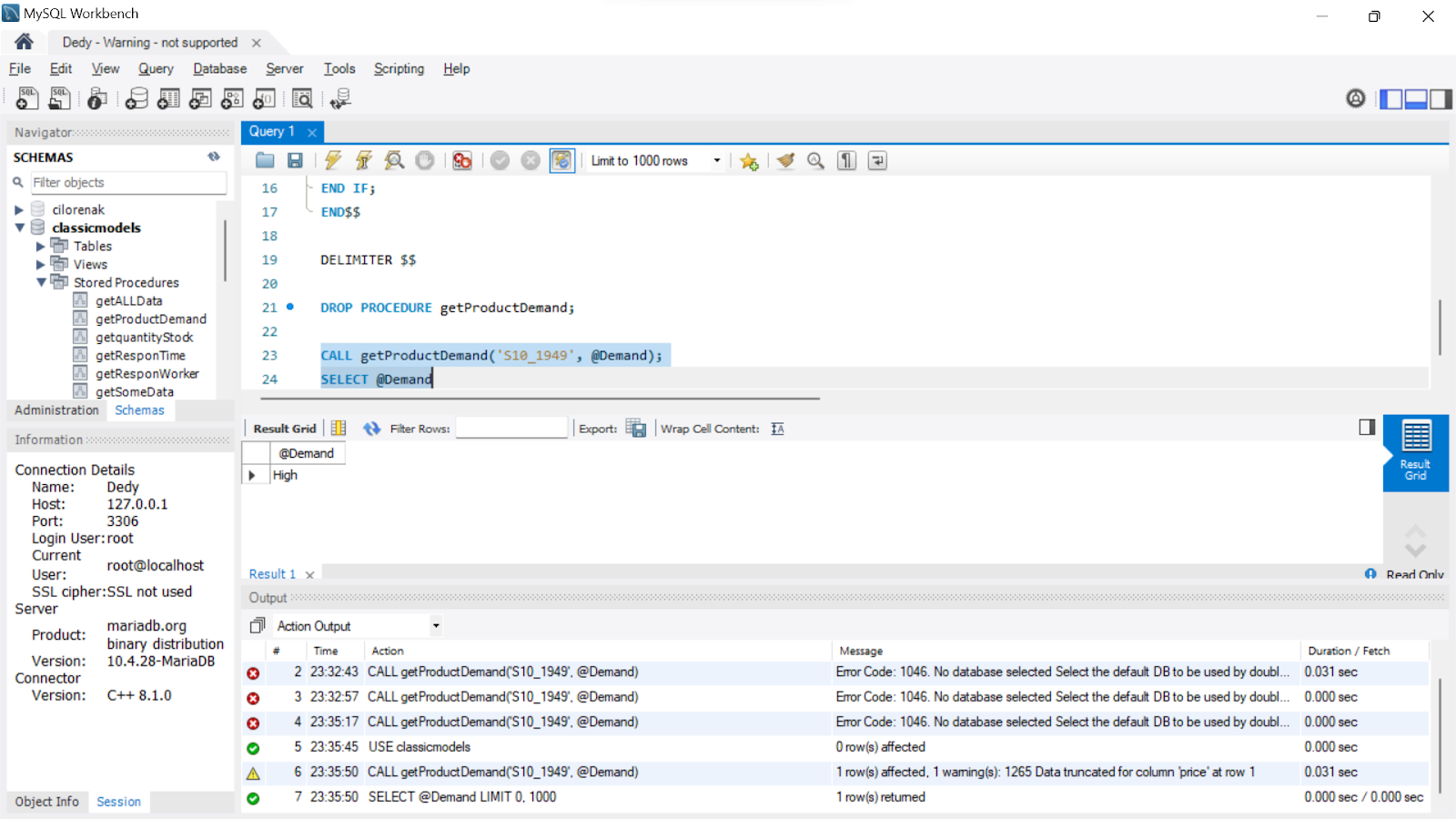This screenshot has height=819, width=1456.
Task: Save query as snippet star icon
Action: point(749,161)
